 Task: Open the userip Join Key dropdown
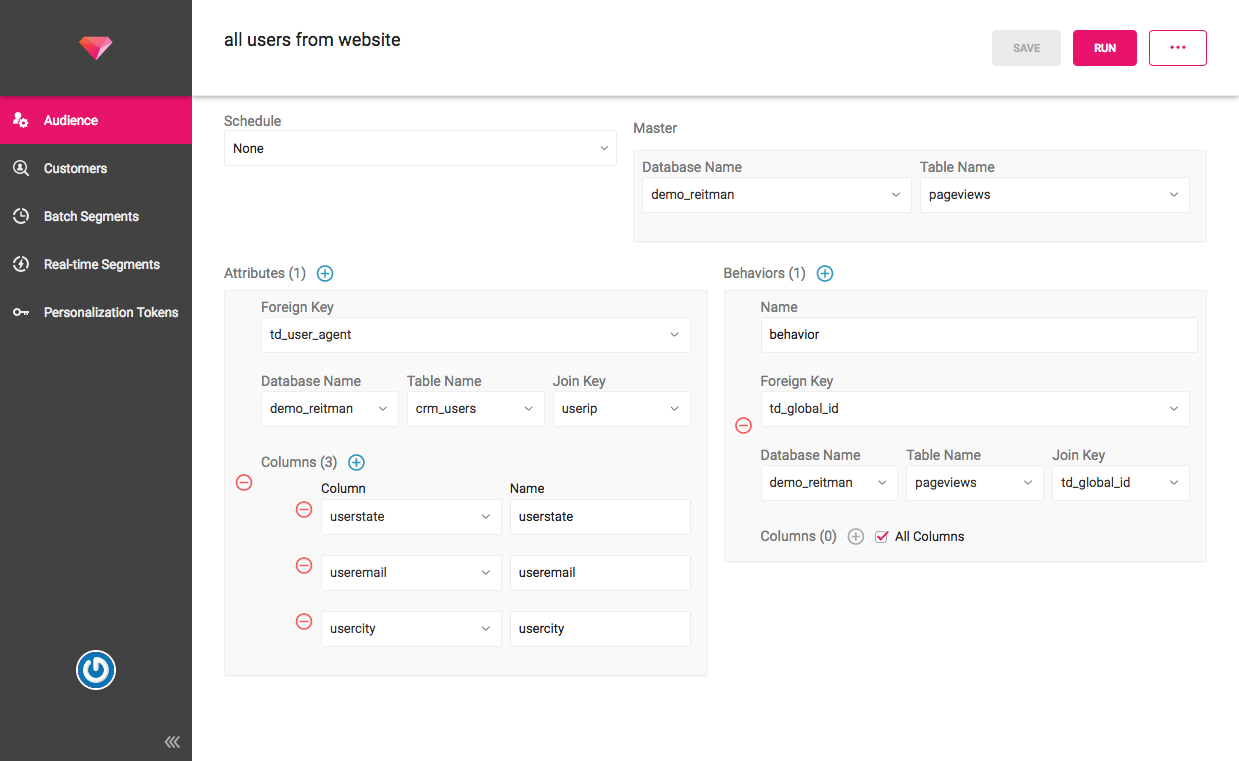[x=621, y=409]
